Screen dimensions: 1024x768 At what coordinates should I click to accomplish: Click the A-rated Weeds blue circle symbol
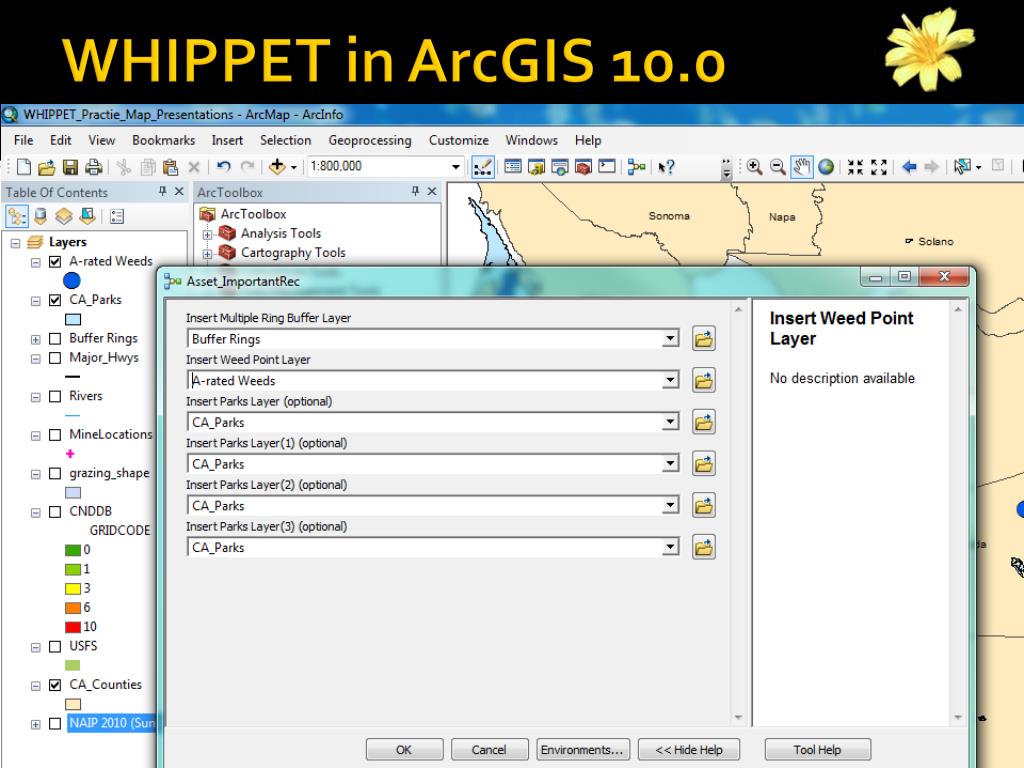(x=72, y=281)
